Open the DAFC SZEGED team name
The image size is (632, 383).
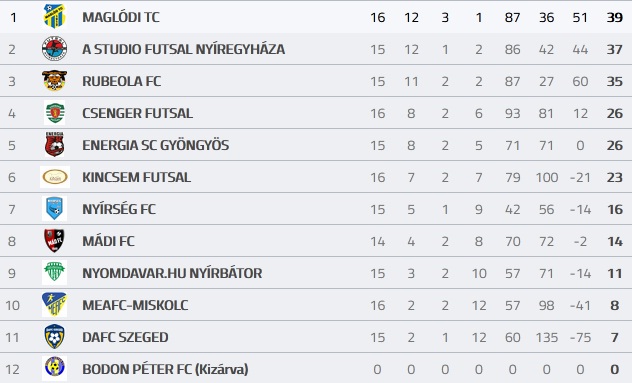(x=125, y=337)
